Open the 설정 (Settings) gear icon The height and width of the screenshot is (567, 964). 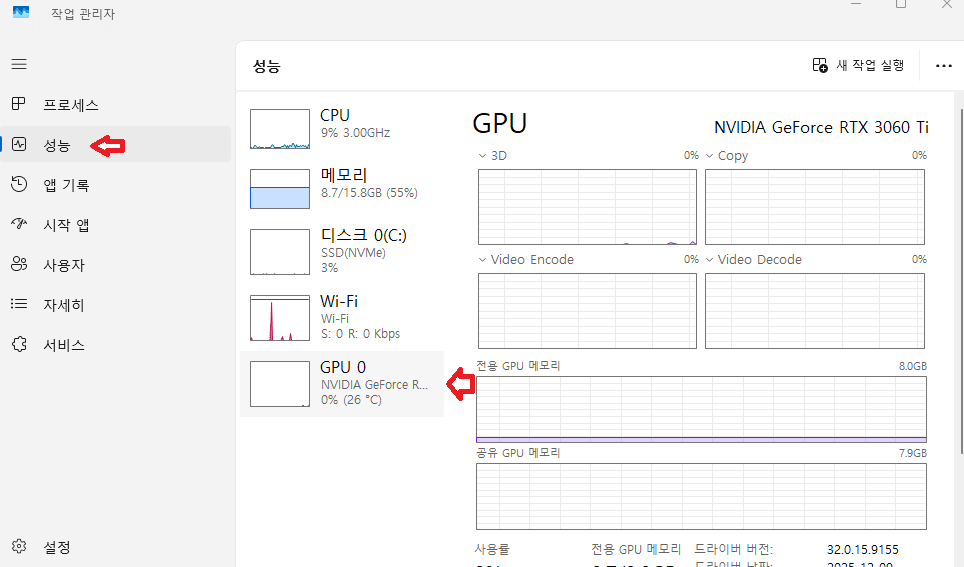click(18, 548)
